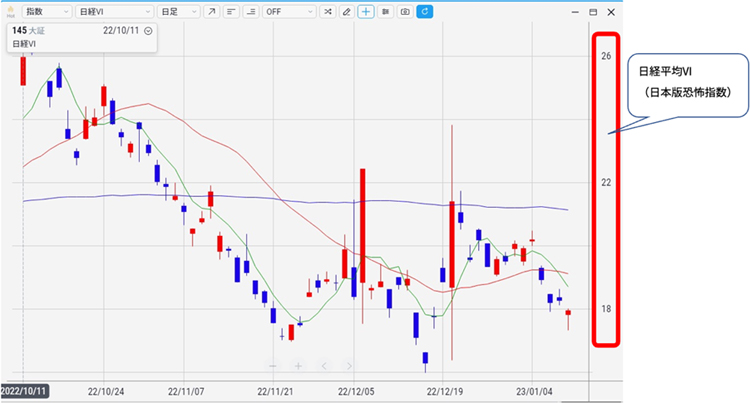Click the 22/10/24 date axis label
Screen dimensions: 750x403
(x=106, y=392)
